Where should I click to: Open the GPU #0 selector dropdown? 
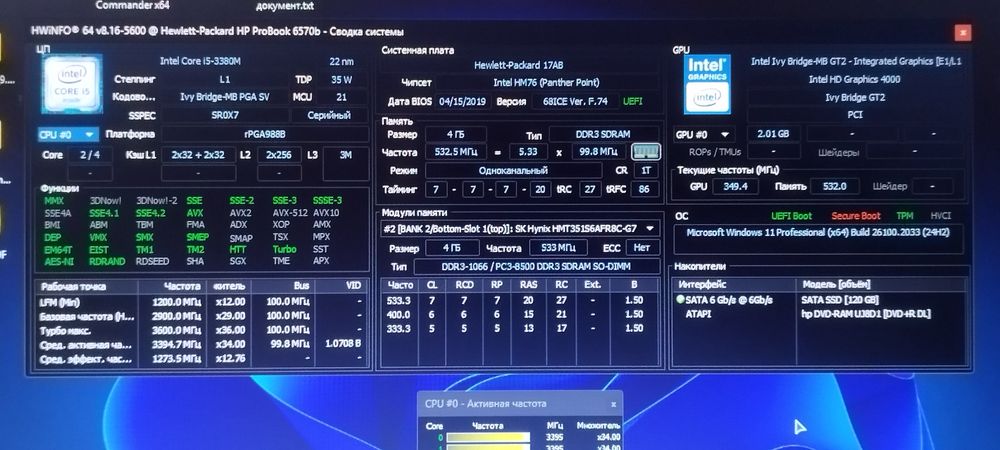(703, 134)
